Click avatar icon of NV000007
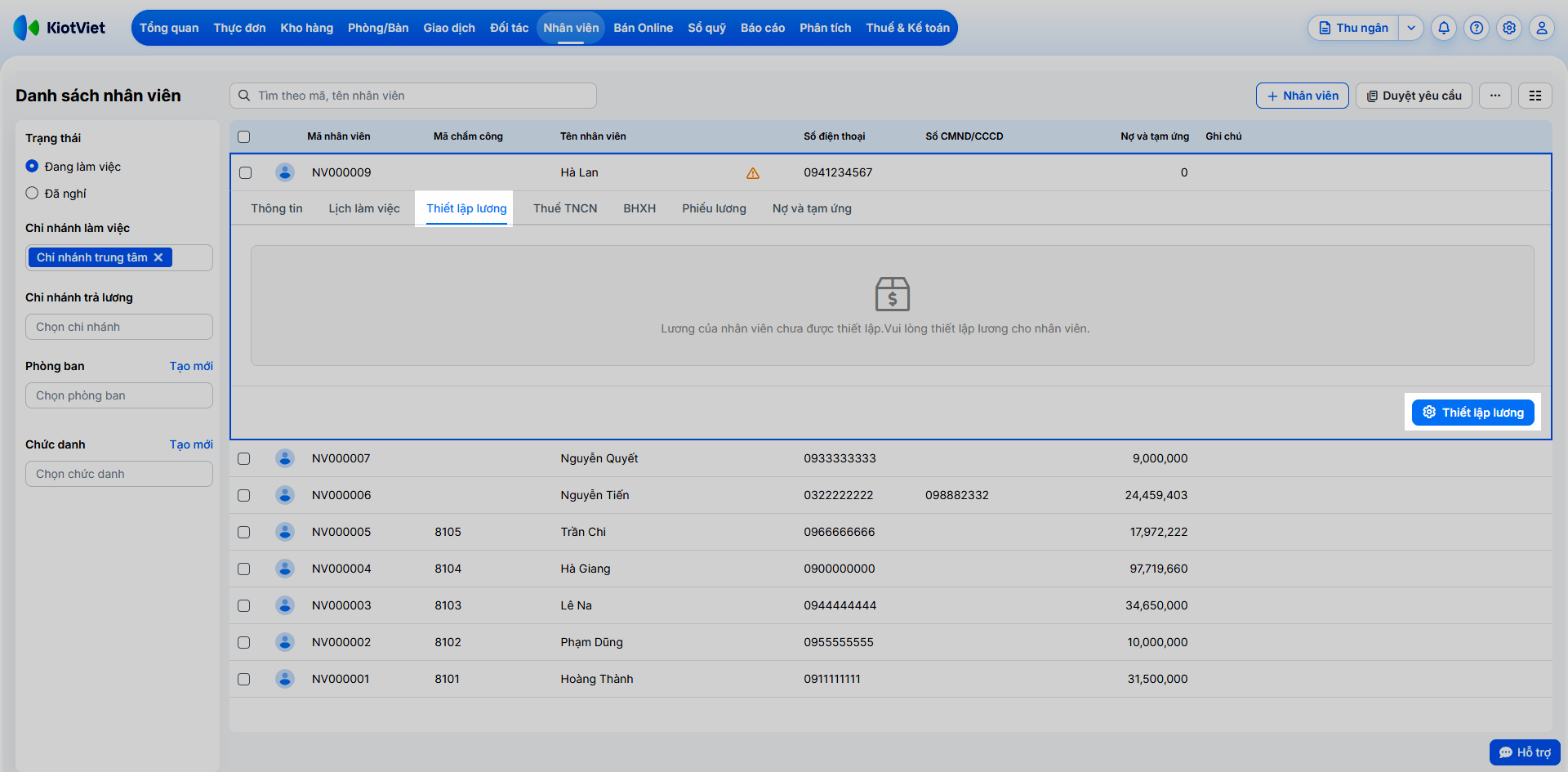This screenshot has height=772, width=1568. point(285,458)
